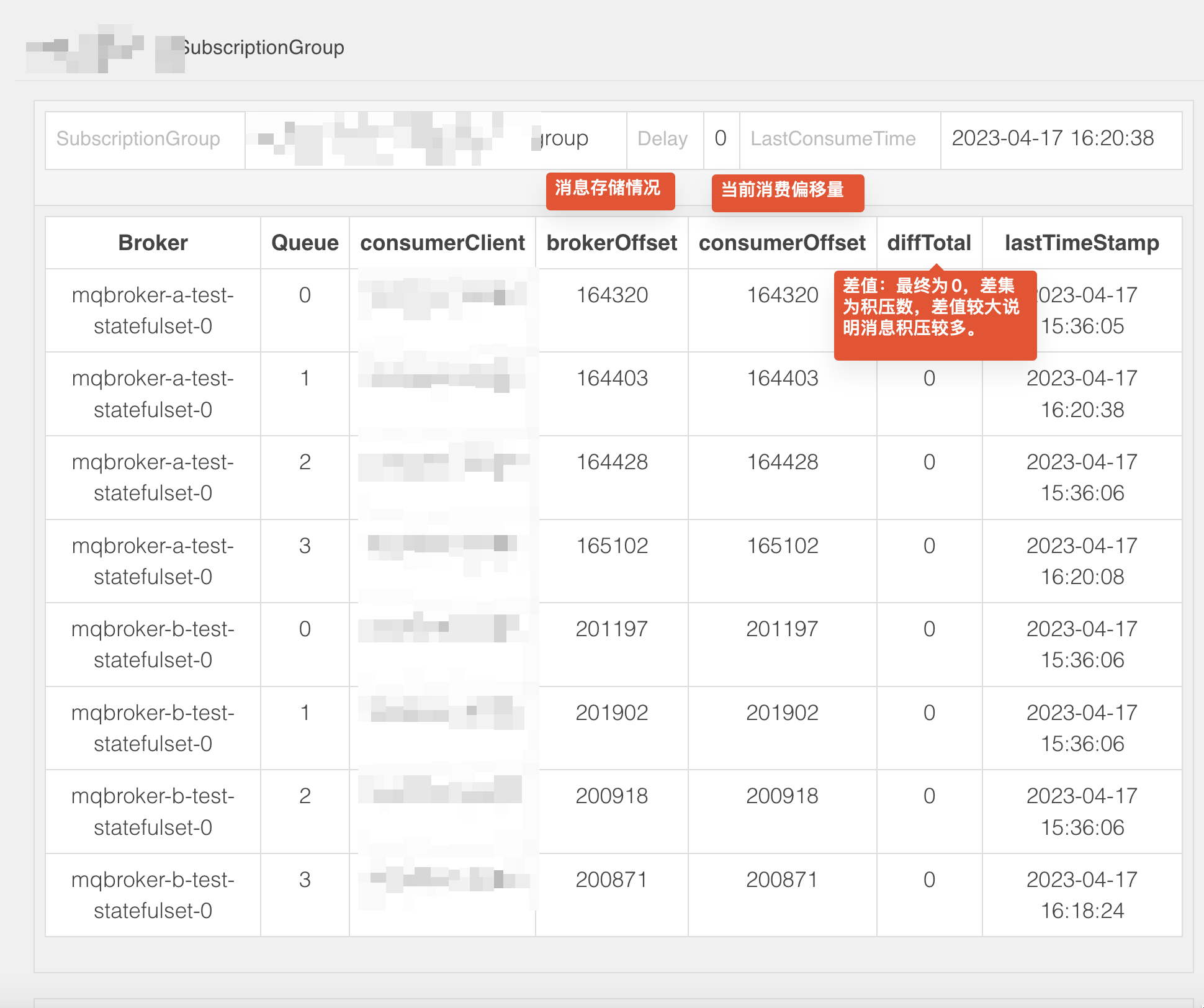Click the lastTimeStamp column header
This screenshot has height=1008, width=1204.
click(1082, 243)
